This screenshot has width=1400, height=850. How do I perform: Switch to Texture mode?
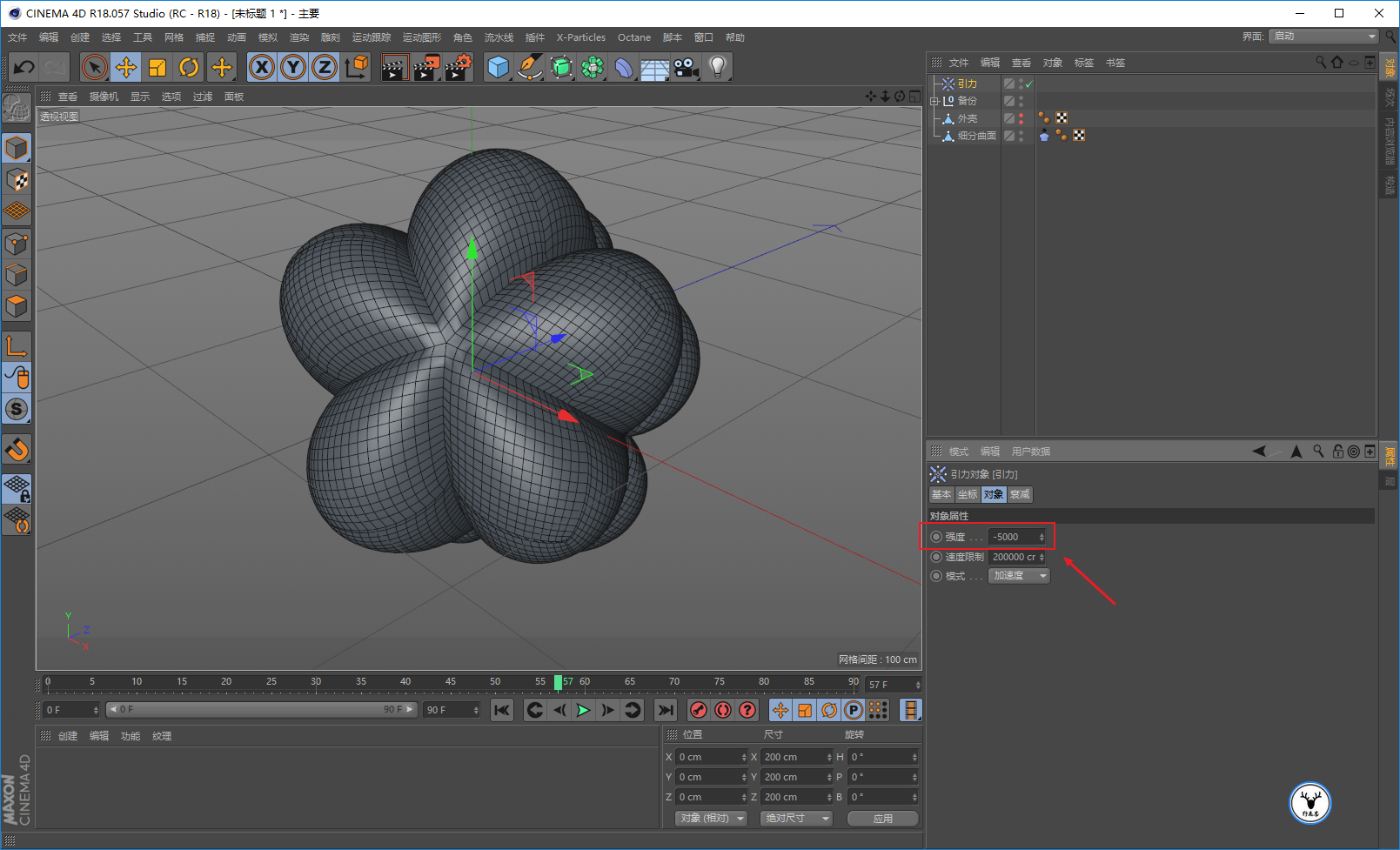click(x=17, y=180)
